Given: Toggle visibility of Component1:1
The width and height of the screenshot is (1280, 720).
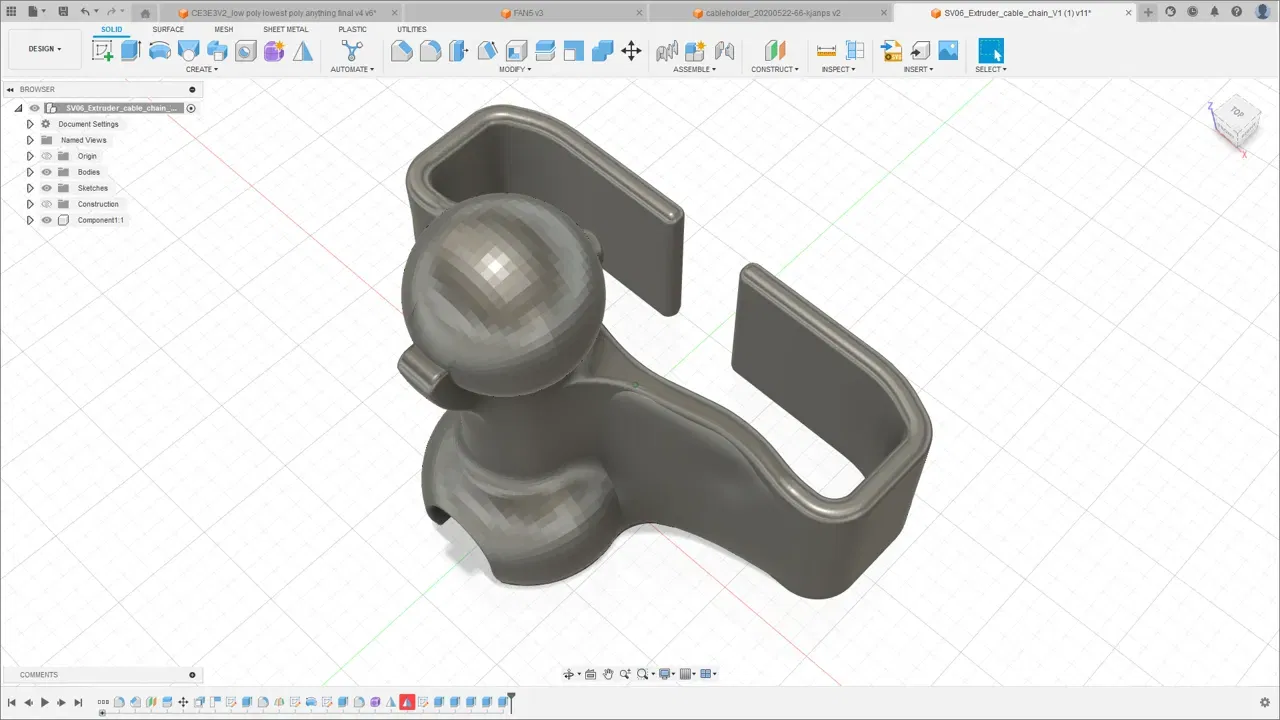Looking at the screenshot, I should coord(46,220).
